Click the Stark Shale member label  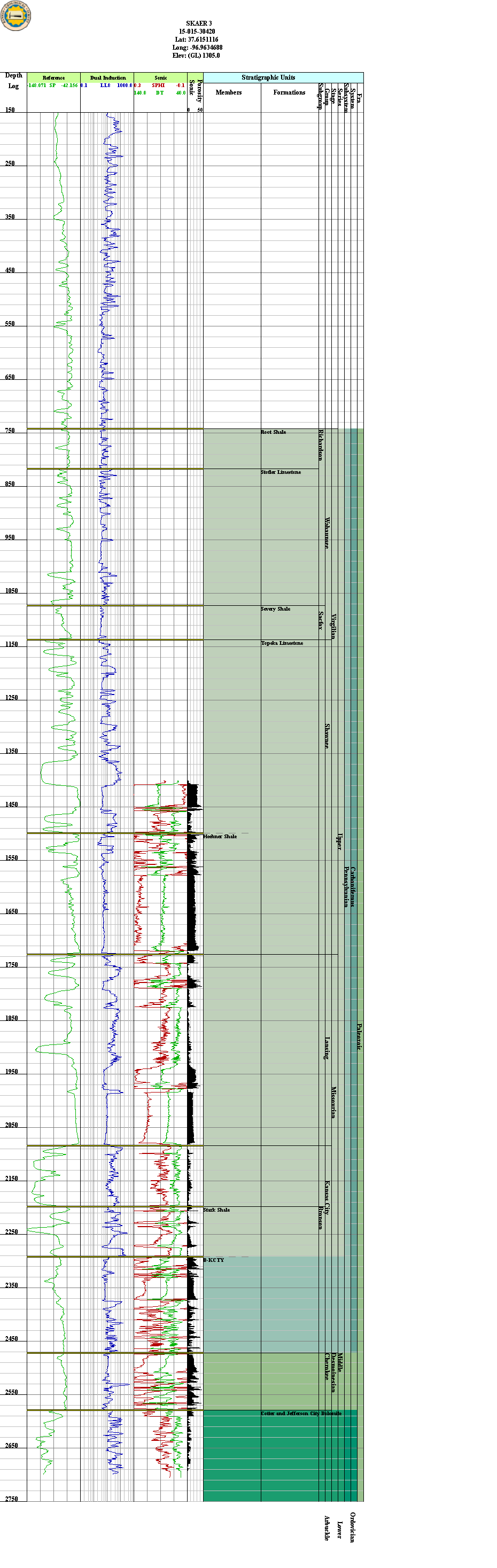217,1210
